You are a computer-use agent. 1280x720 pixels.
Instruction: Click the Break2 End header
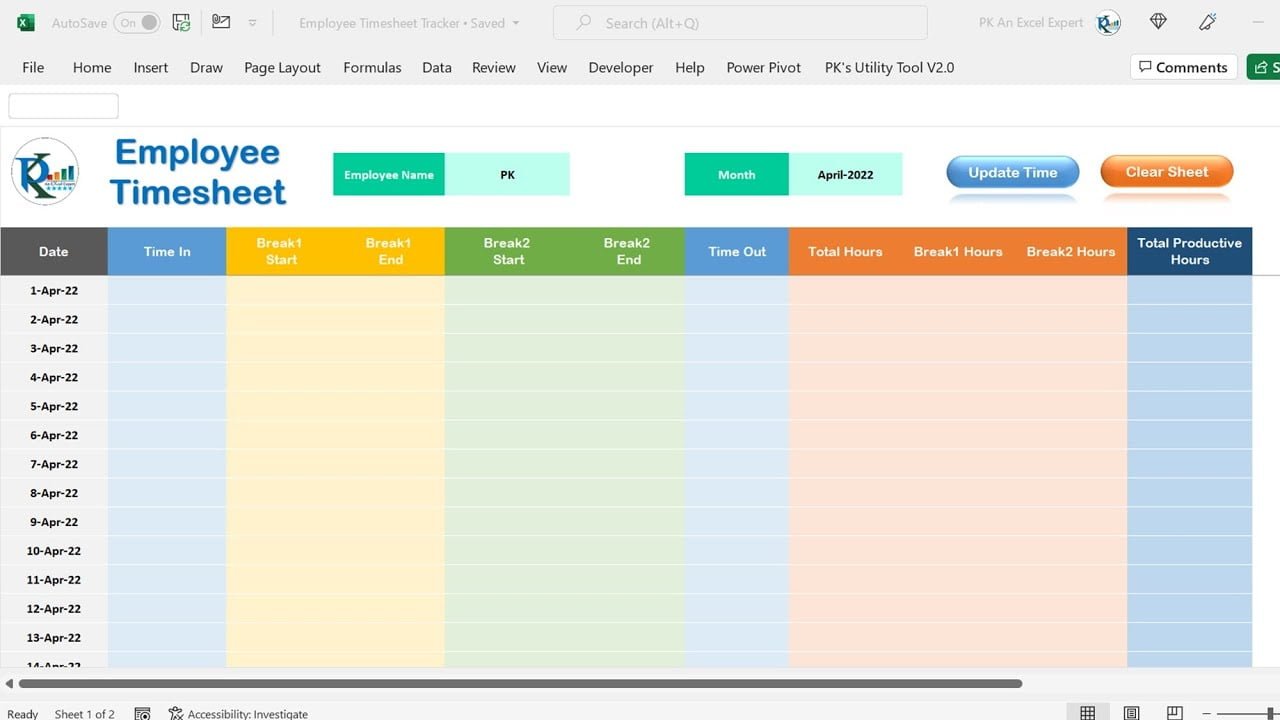point(627,251)
